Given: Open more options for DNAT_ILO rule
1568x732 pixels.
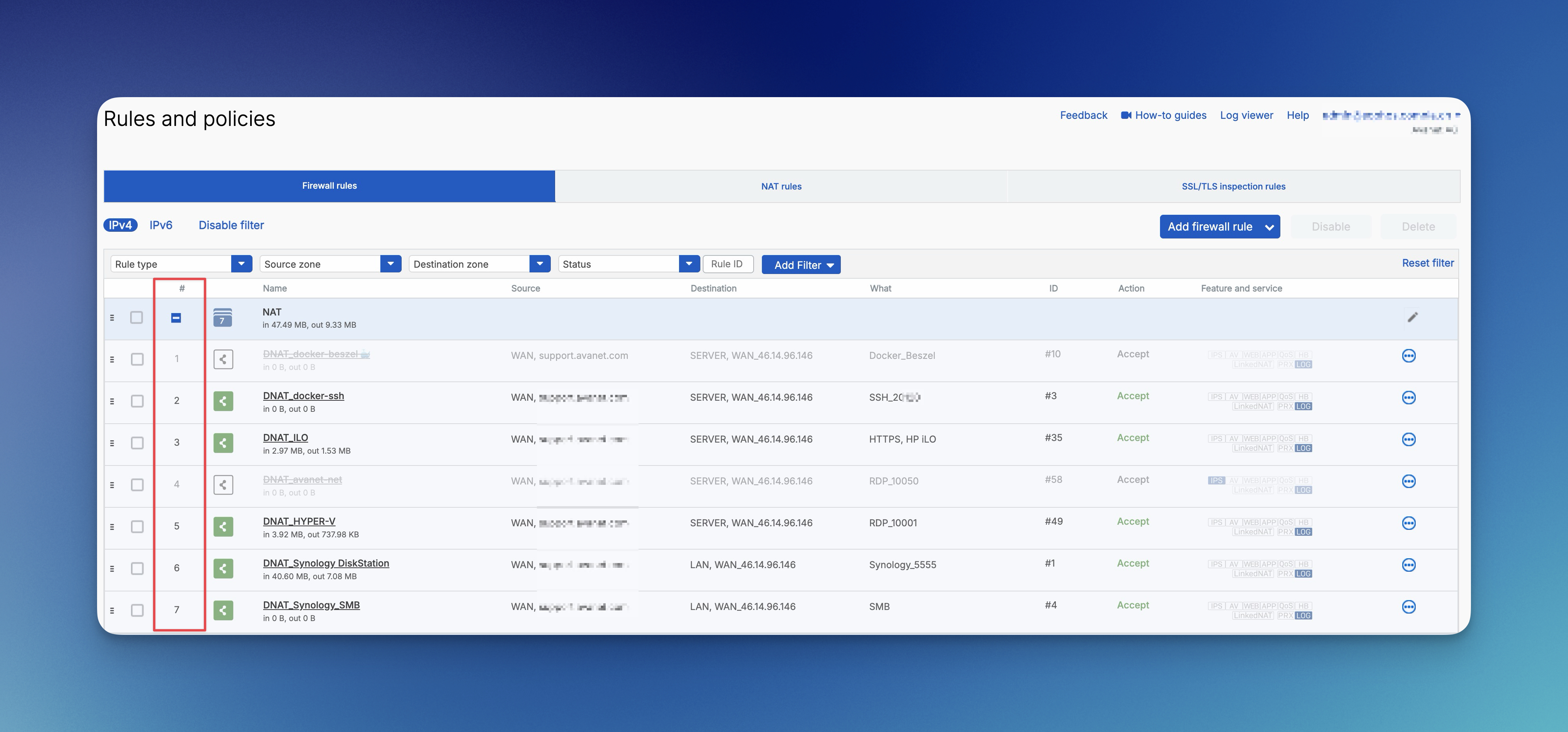Looking at the screenshot, I should click(x=1409, y=439).
